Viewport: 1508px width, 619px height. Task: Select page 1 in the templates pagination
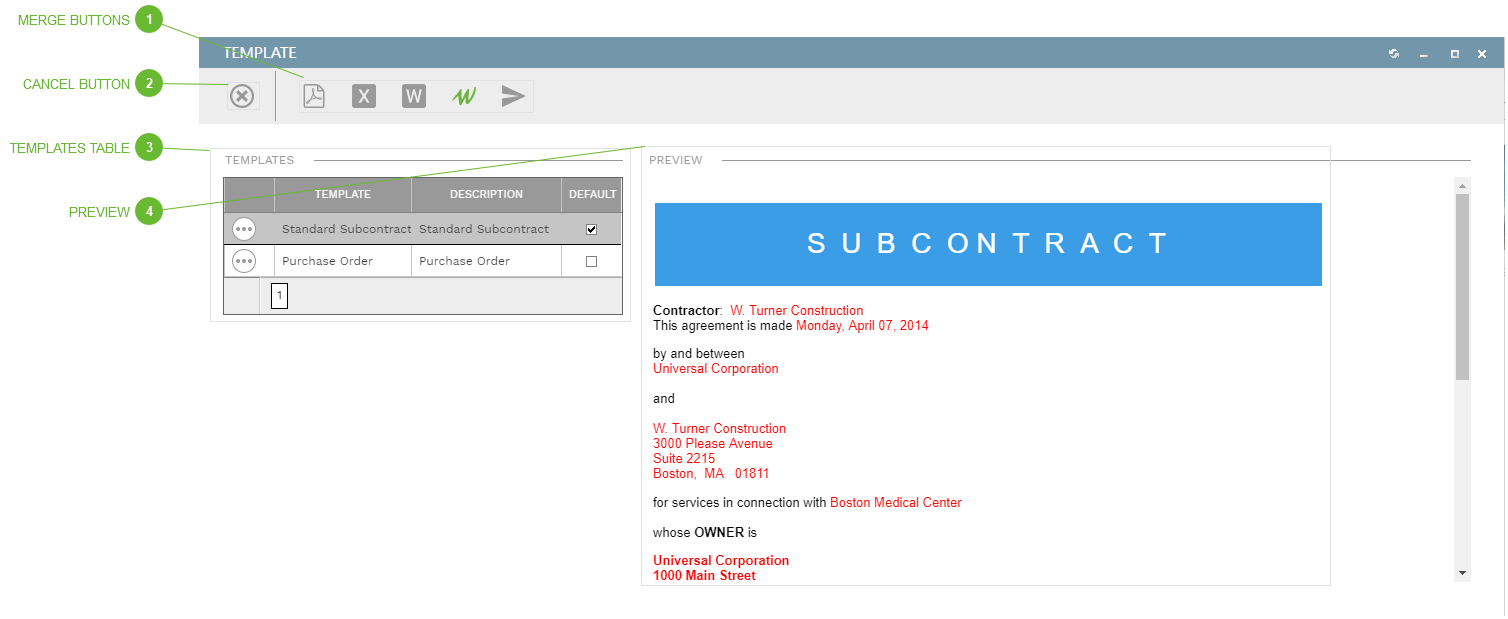[x=279, y=296]
